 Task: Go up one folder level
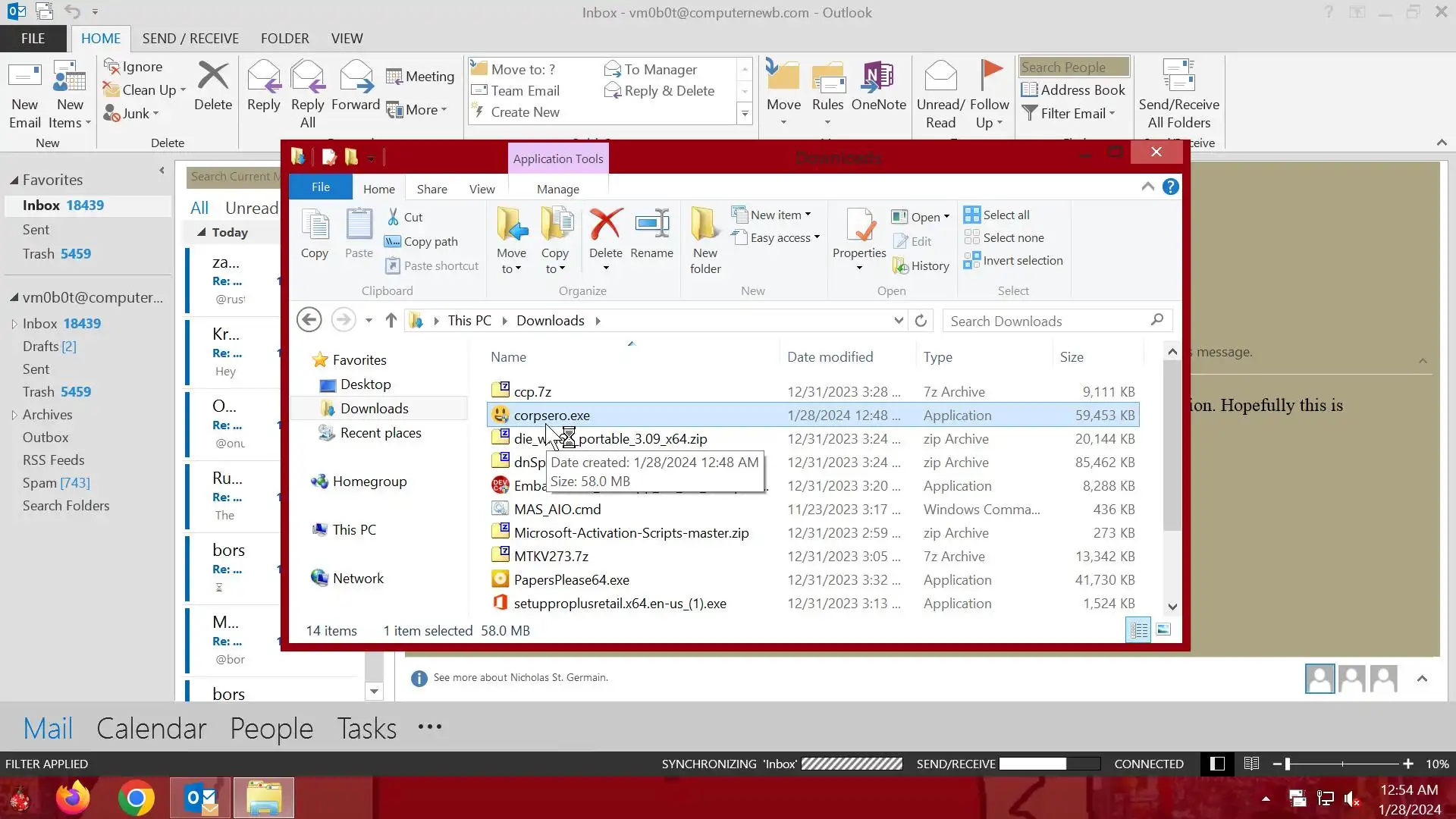click(x=391, y=321)
